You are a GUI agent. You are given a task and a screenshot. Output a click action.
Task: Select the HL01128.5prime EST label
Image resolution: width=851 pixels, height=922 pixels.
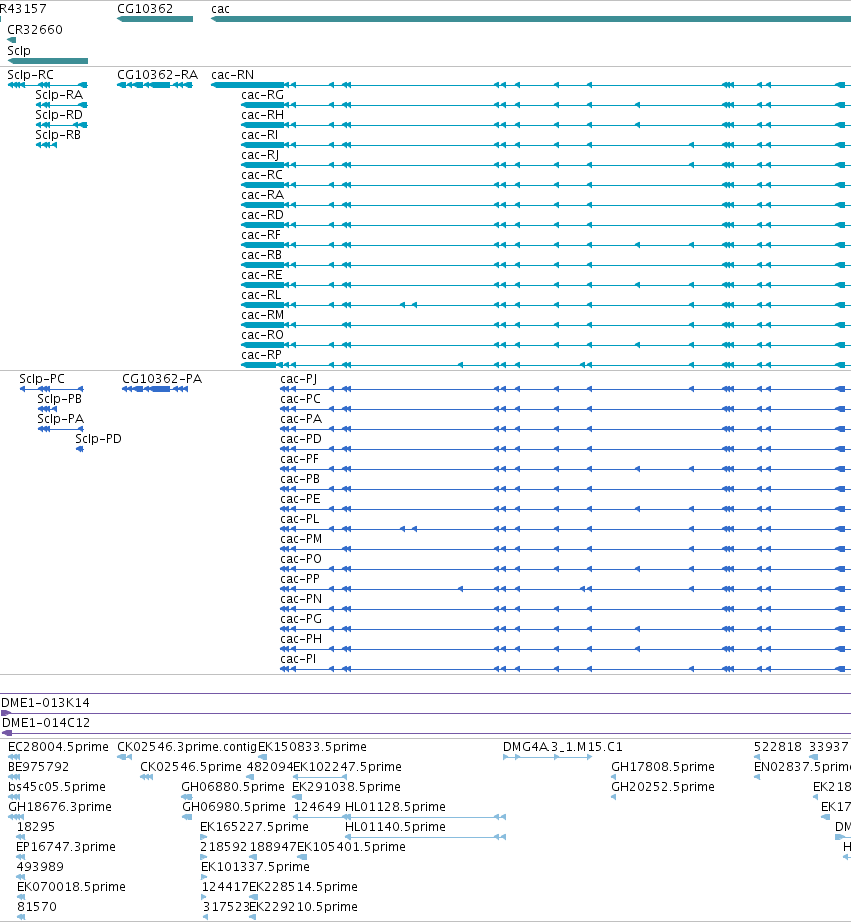(395, 807)
